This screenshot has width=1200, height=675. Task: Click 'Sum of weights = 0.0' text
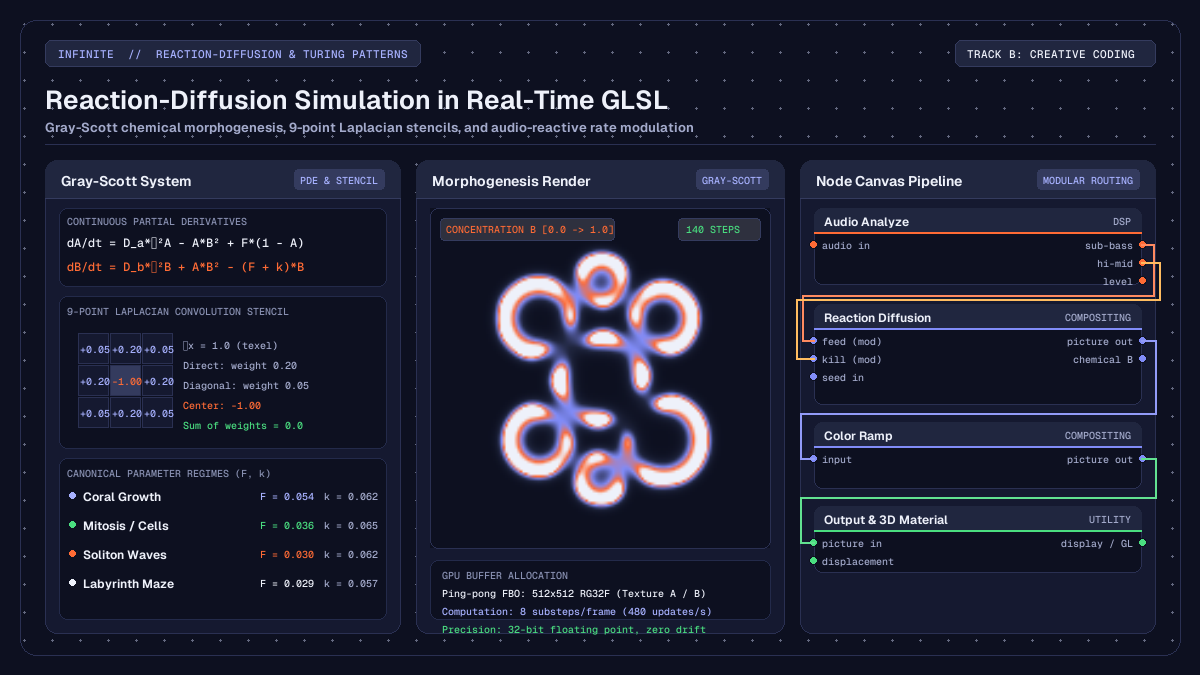point(243,426)
